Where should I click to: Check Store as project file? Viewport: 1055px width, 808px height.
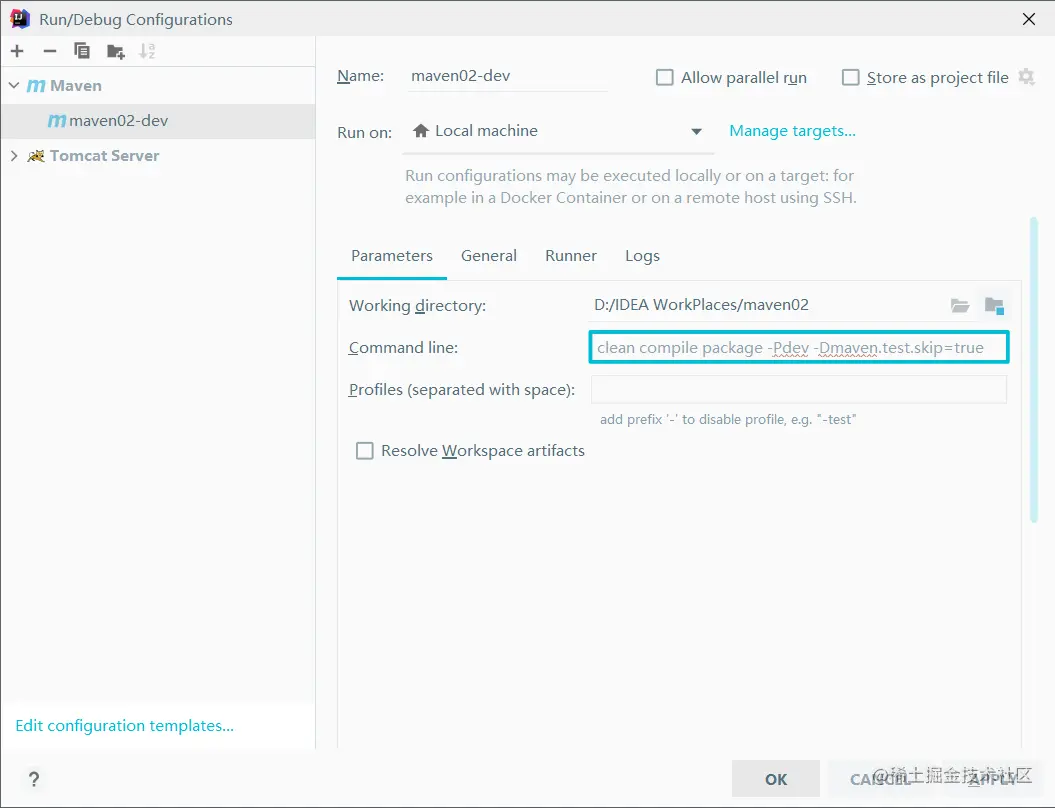point(850,77)
